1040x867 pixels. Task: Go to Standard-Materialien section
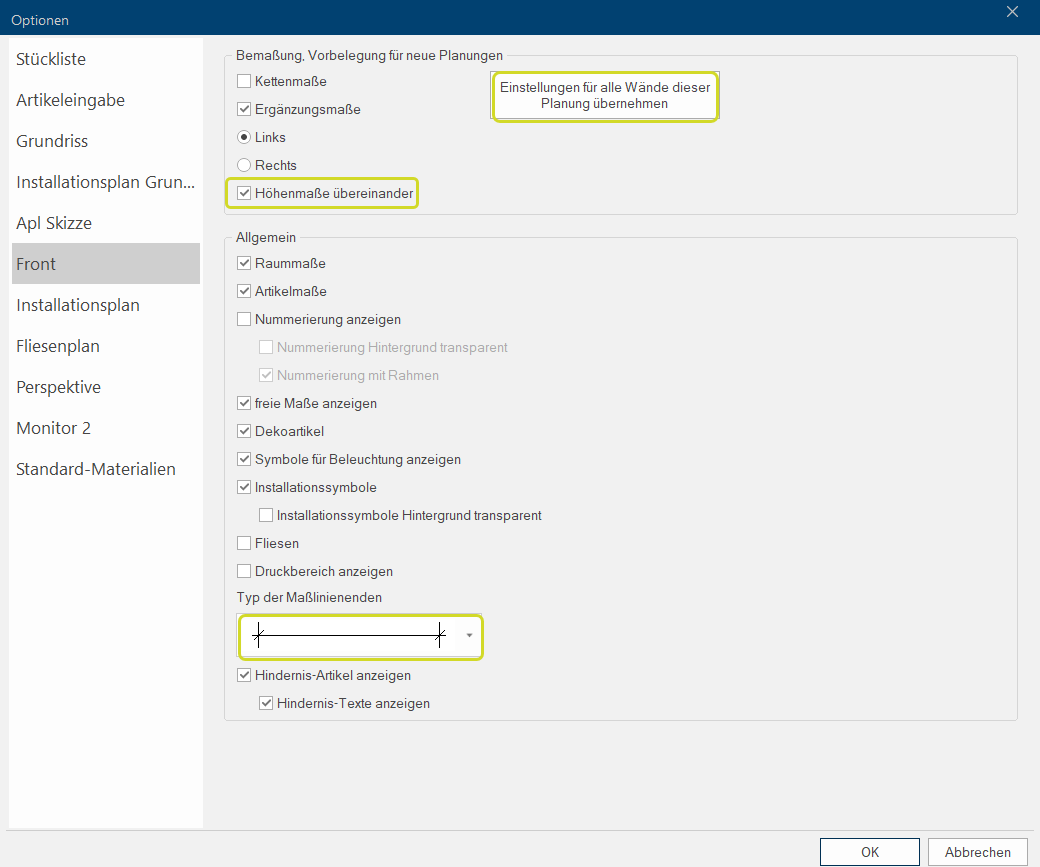[x=96, y=469]
